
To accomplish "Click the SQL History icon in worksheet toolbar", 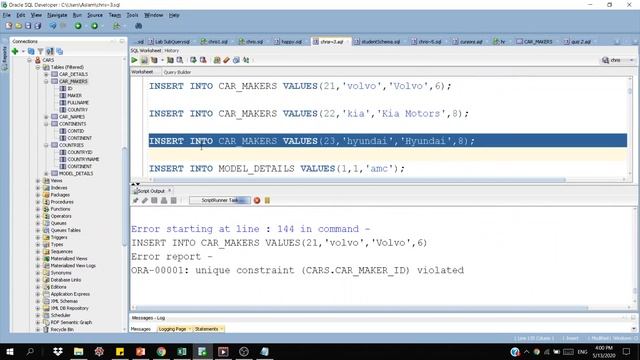I will (236, 60).
